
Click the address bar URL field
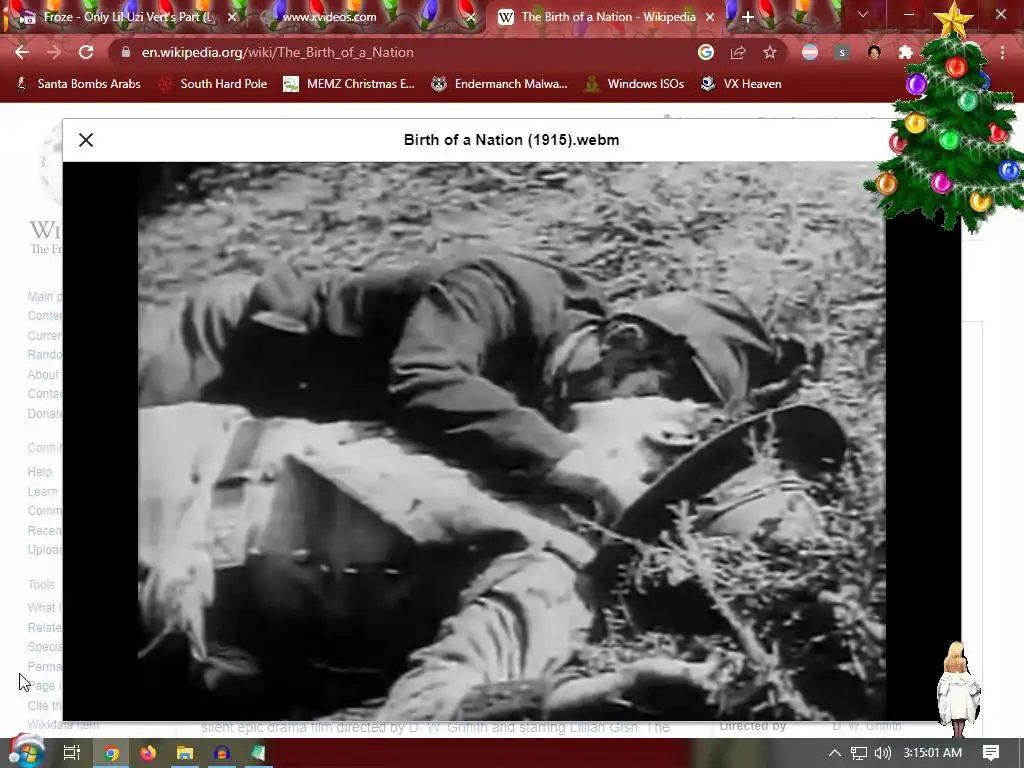point(405,52)
